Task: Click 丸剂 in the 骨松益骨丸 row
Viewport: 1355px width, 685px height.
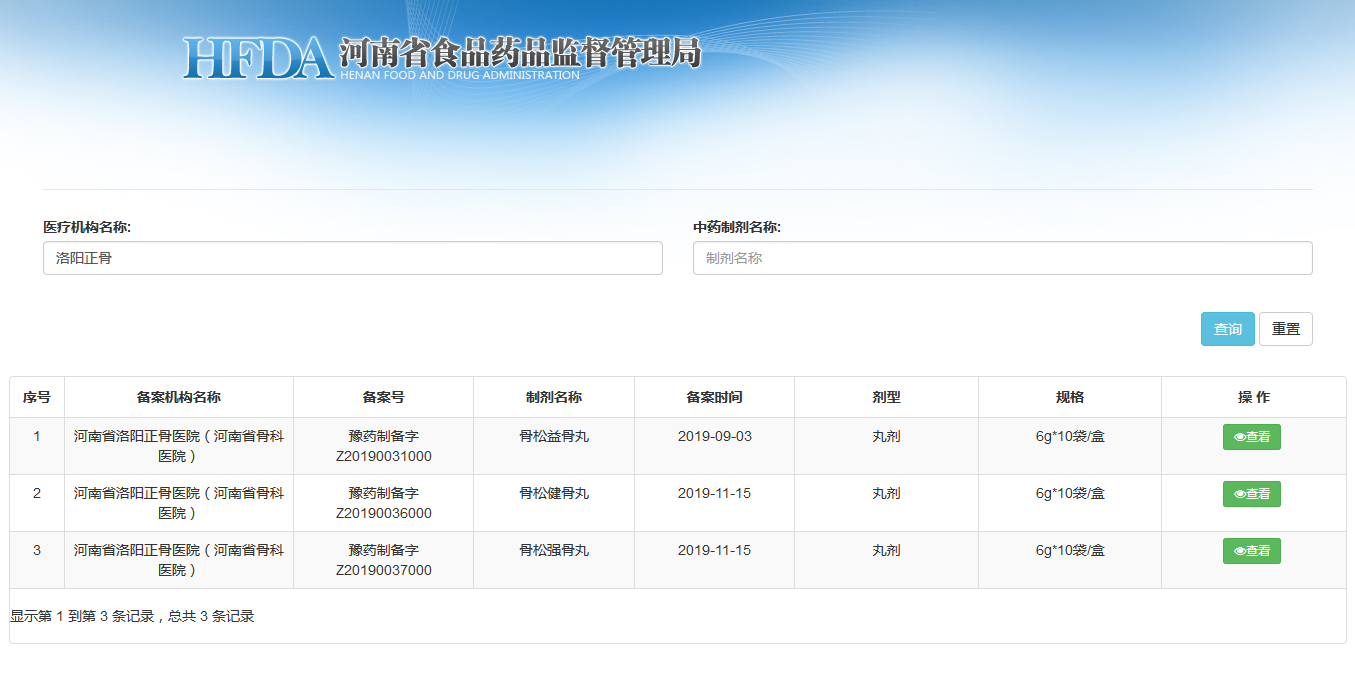Action: [x=886, y=436]
